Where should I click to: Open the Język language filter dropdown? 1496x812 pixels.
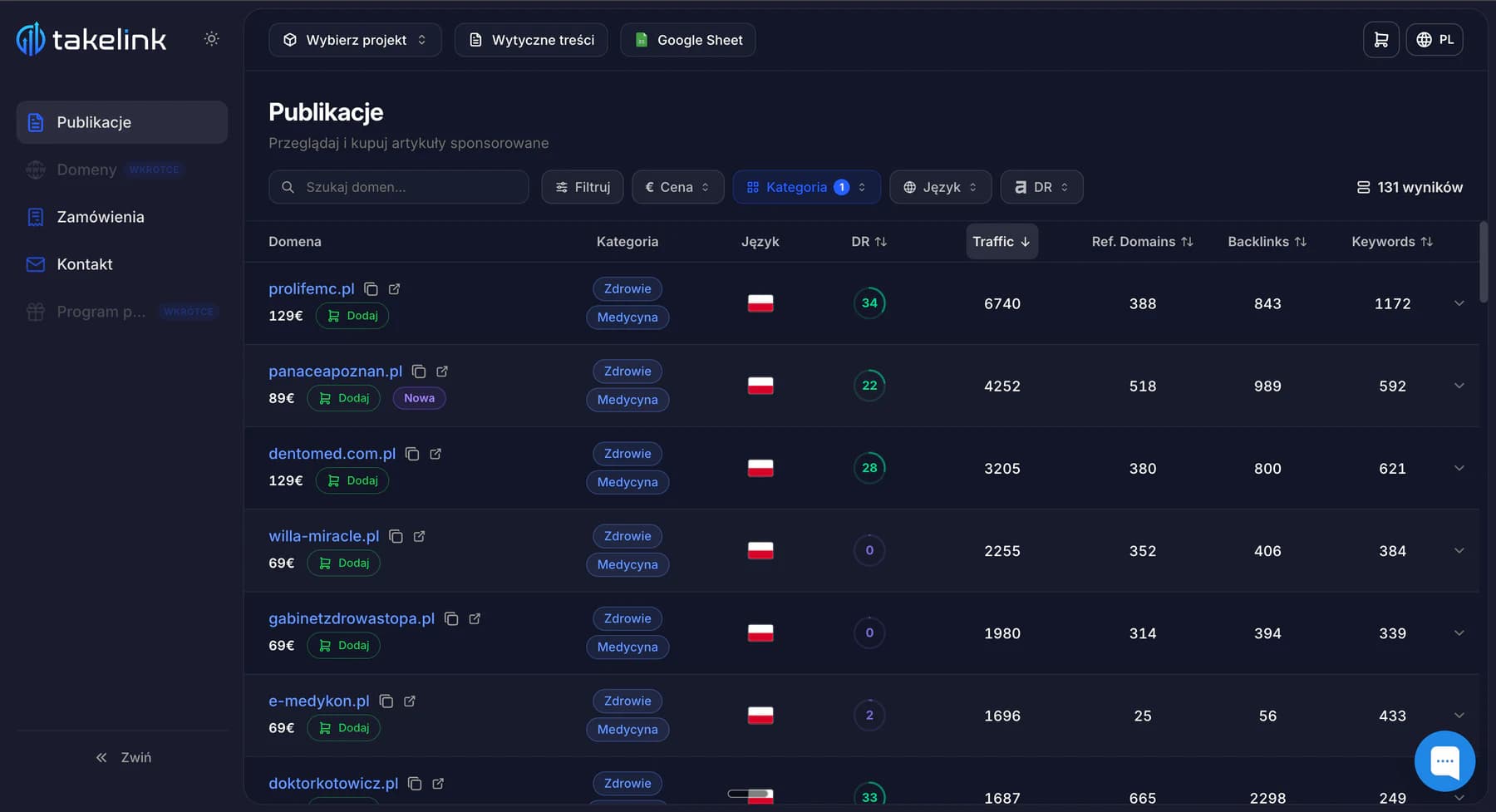tap(940, 187)
